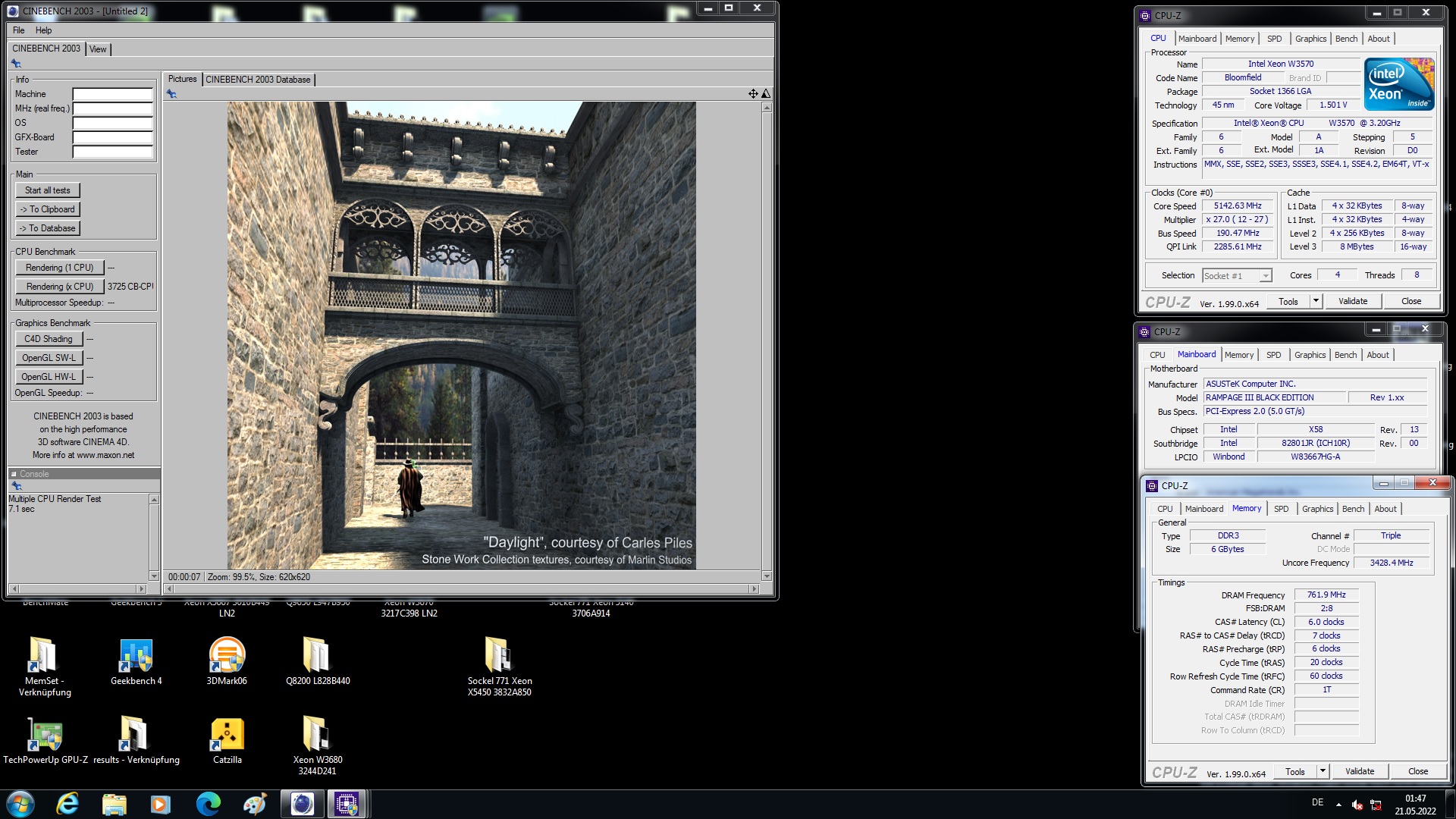Open the media player taskbar icon
The height and width of the screenshot is (819, 1456).
tap(160, 804)
